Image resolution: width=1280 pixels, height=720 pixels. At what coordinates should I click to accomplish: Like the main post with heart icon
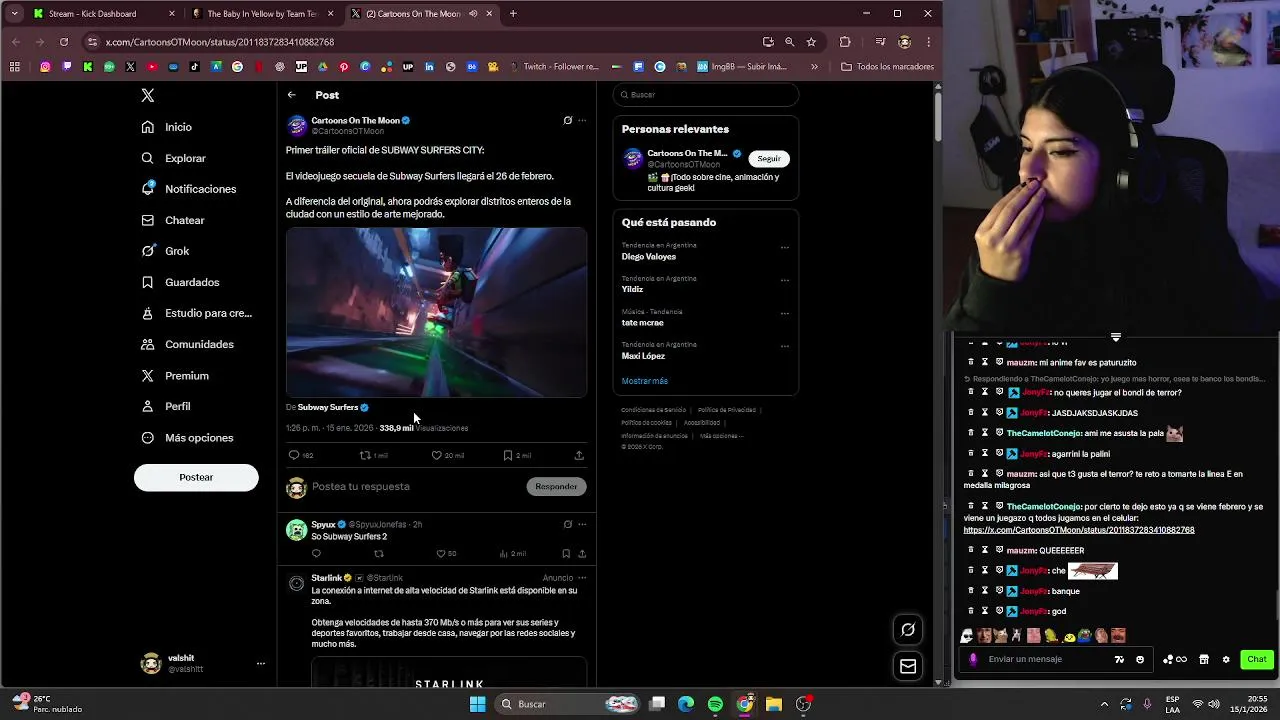[x=436, y=455]
